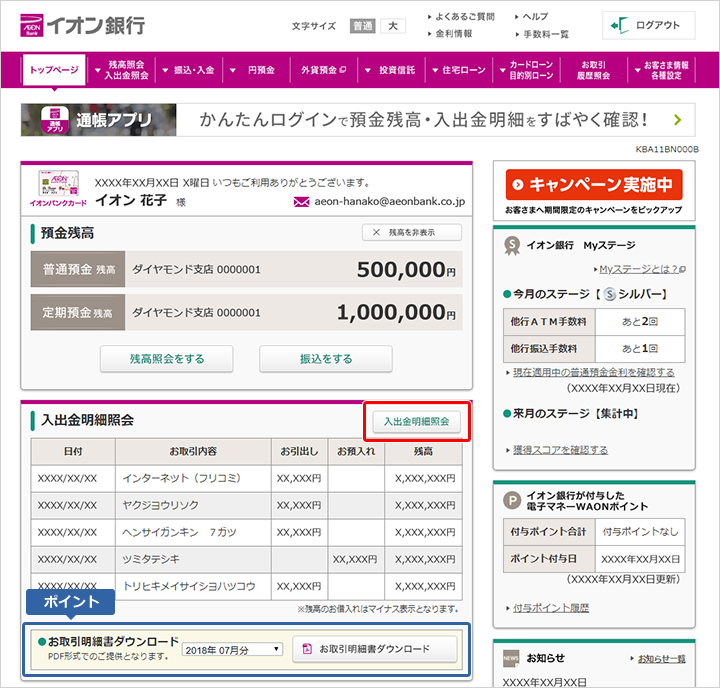Click the mail envelope icon
Viewport: 720px width, 688px height.
pos(301,202)
